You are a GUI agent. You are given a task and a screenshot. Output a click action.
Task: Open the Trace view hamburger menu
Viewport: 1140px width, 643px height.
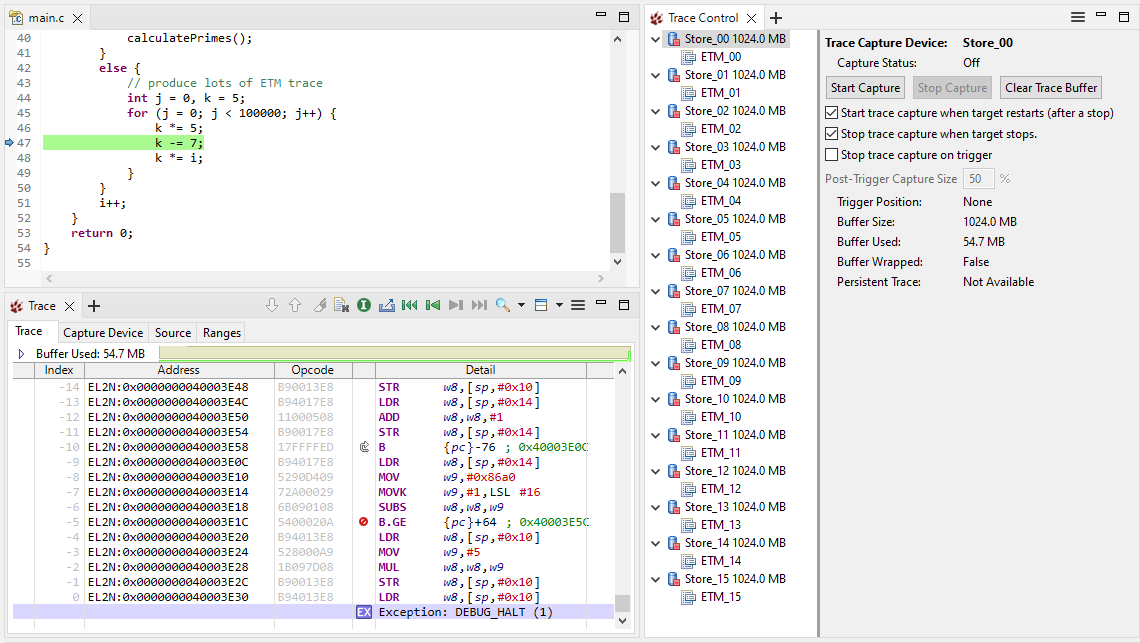tap(578, 305)
